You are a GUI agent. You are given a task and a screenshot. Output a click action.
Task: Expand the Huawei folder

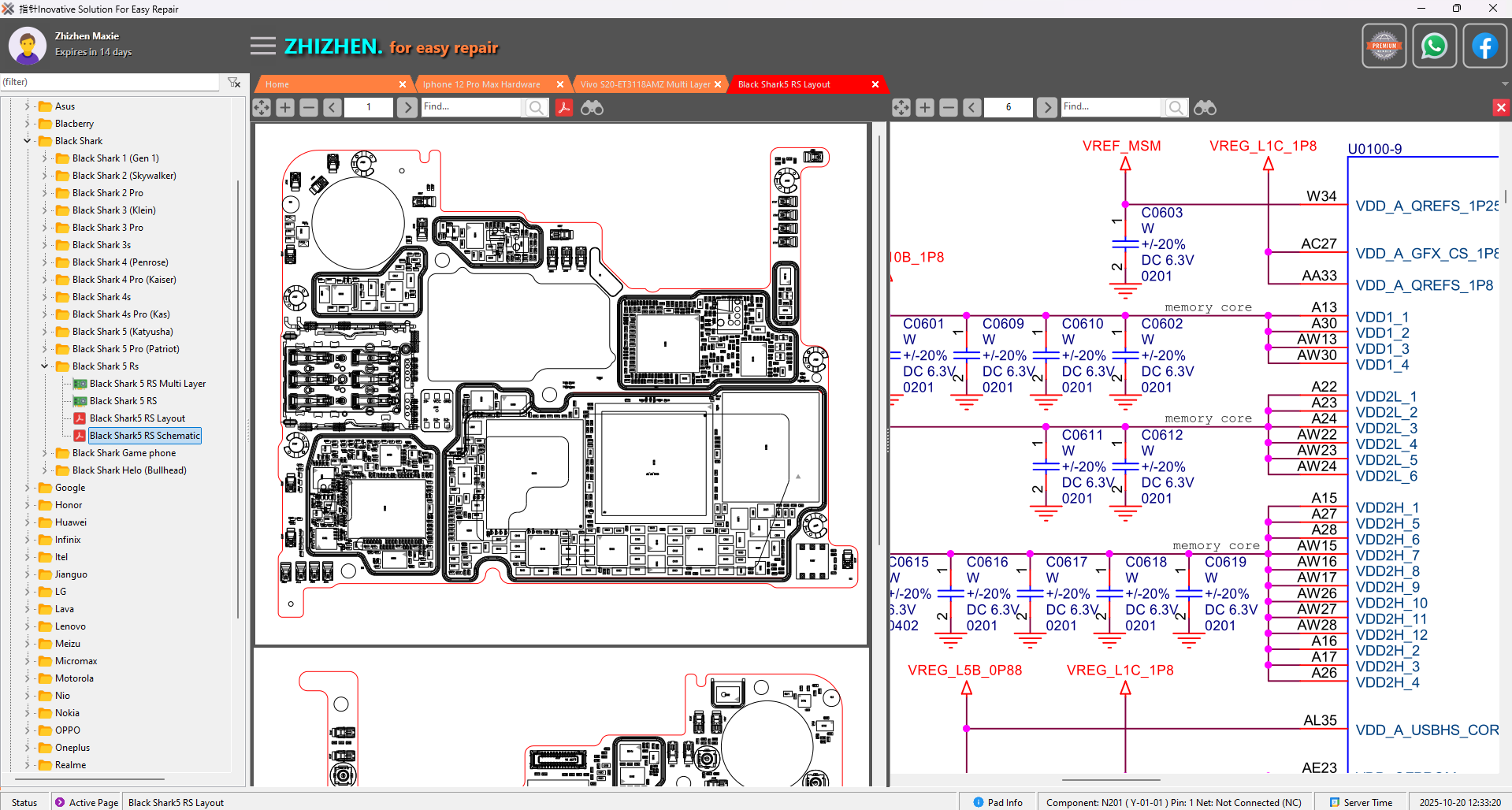28,522
